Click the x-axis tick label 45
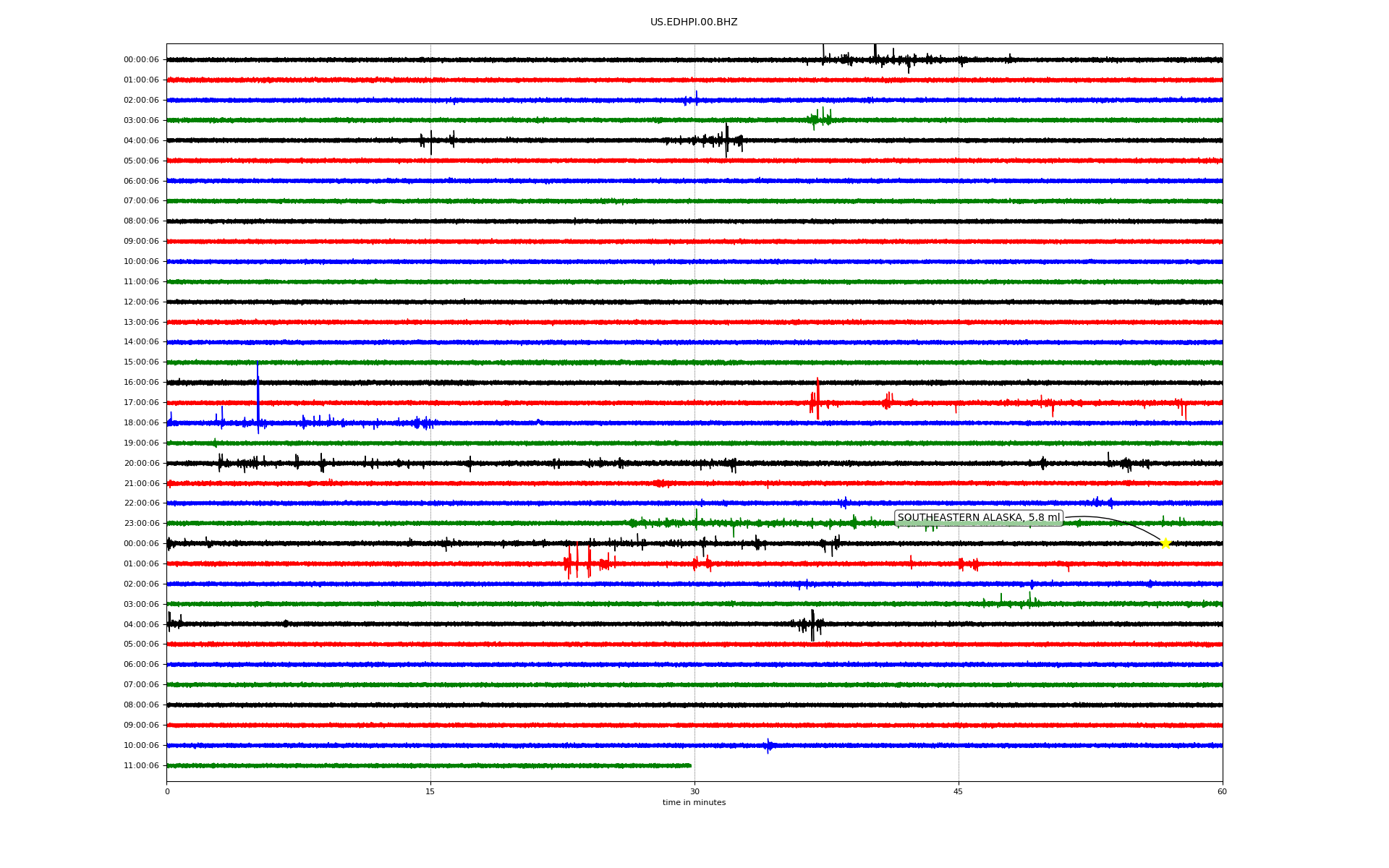 [959, 791]
